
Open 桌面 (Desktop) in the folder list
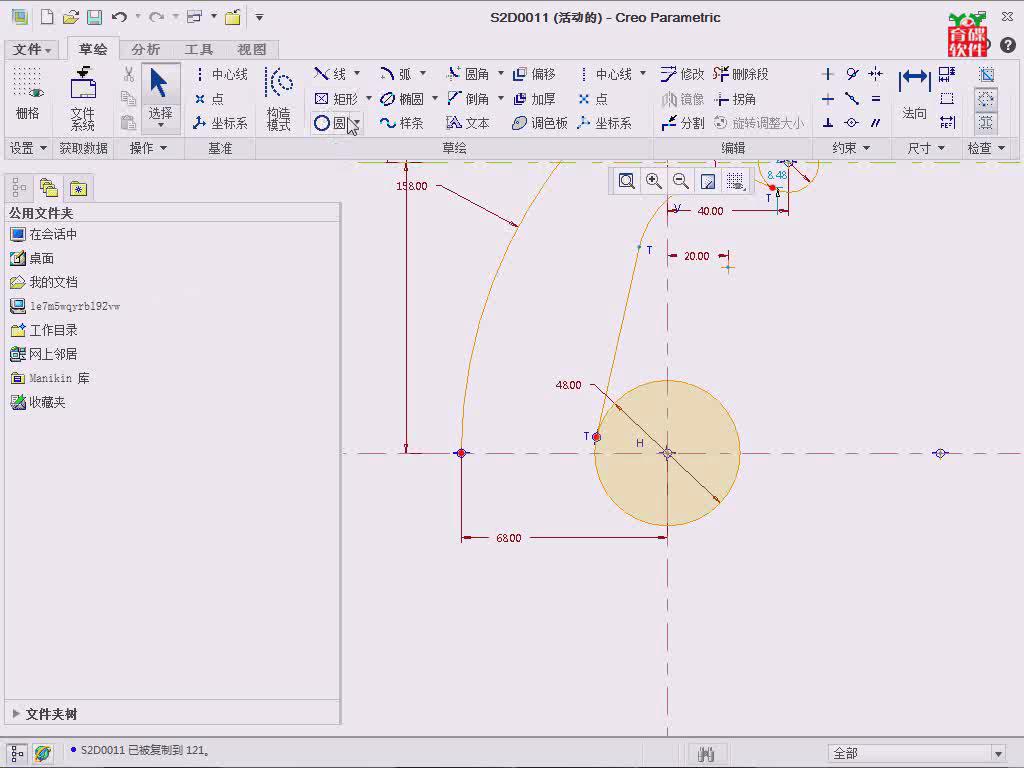pyautogui.click(x=32, y=259)
